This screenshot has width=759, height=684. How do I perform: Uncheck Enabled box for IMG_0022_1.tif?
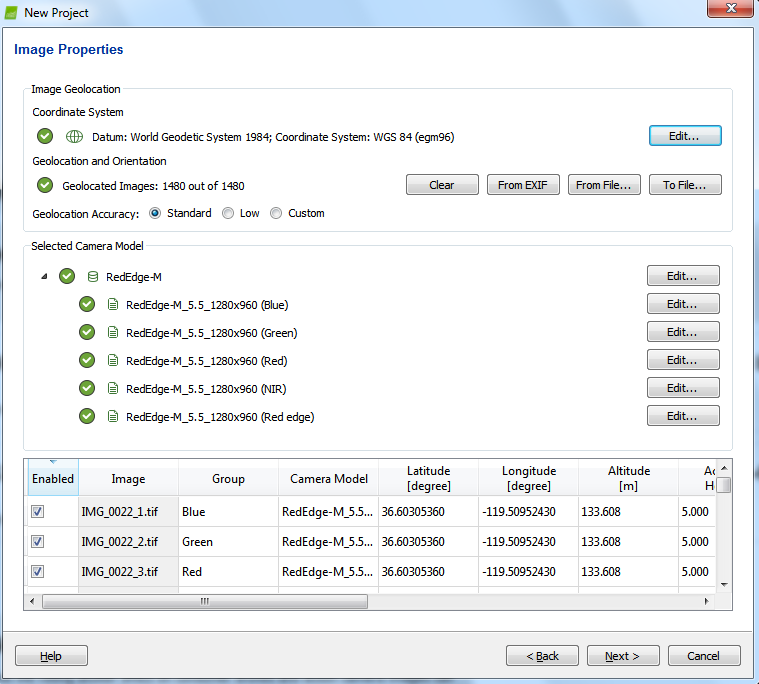tap(38, 512)
